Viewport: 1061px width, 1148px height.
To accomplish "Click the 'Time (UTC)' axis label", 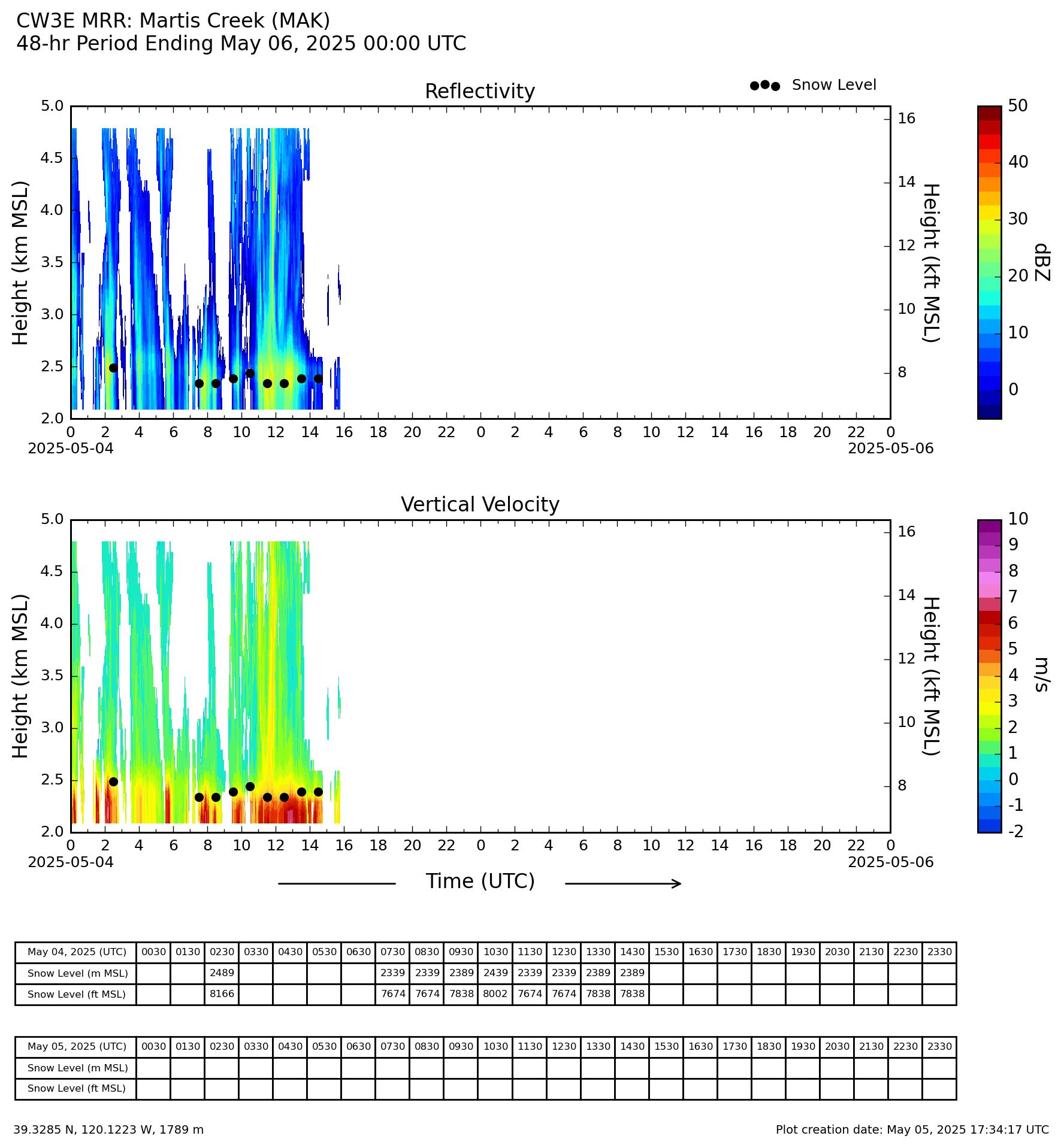I will click(x=480, y=882).
